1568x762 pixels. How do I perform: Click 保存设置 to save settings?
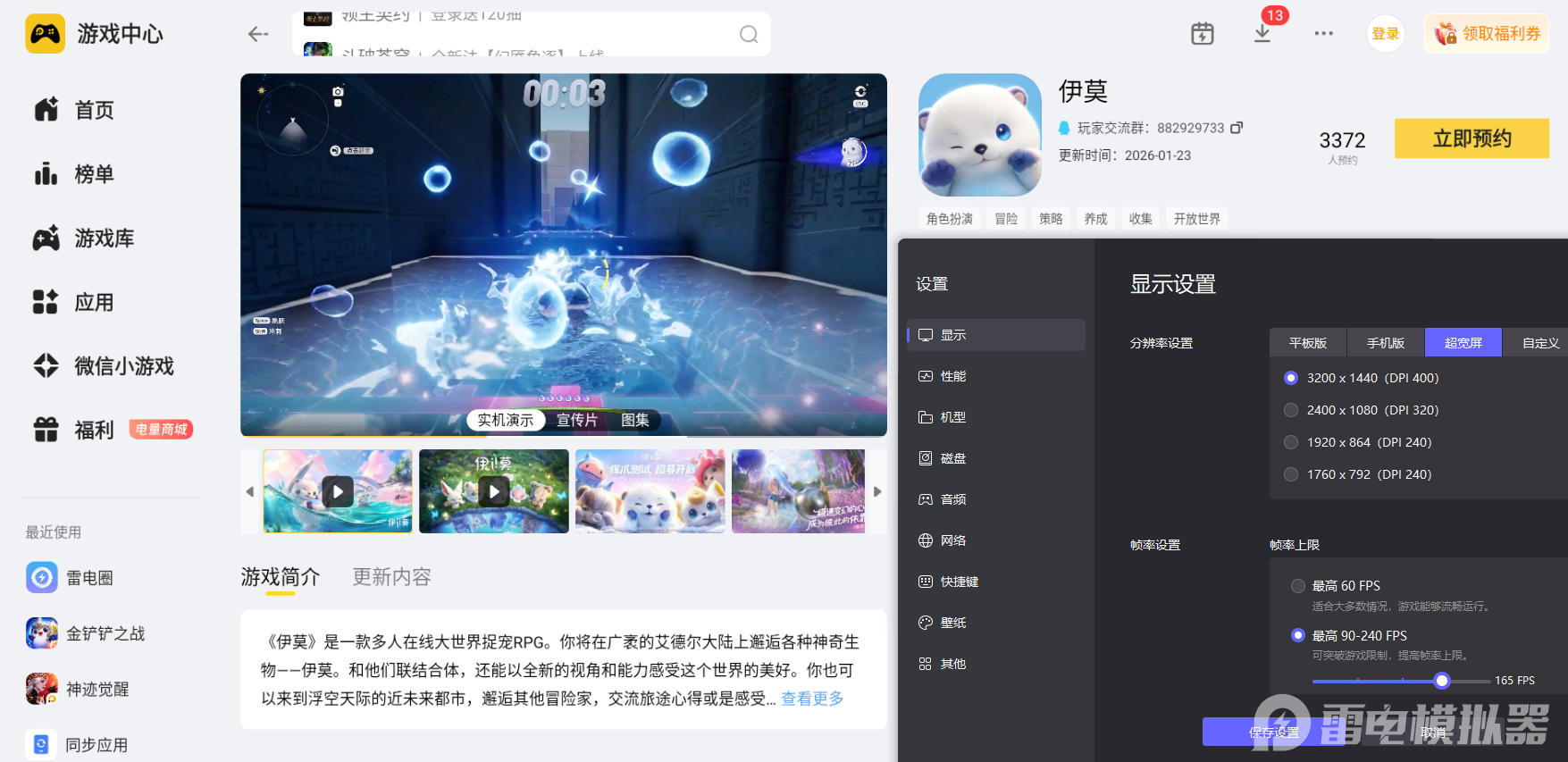click(1274, 733)
